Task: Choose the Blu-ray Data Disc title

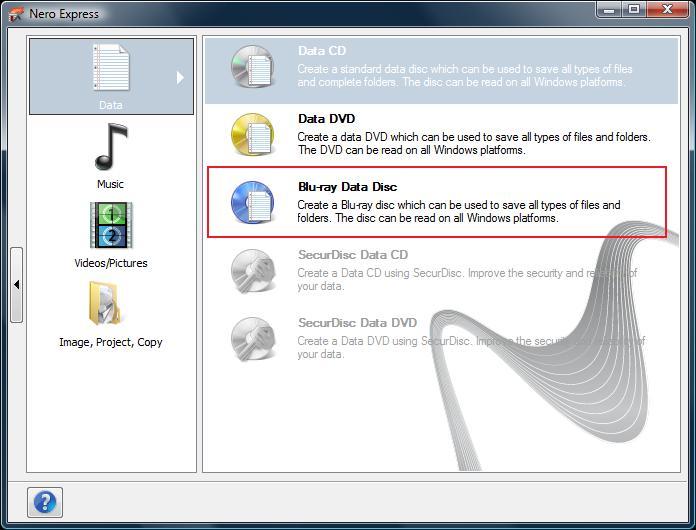Action: point(348,186)
